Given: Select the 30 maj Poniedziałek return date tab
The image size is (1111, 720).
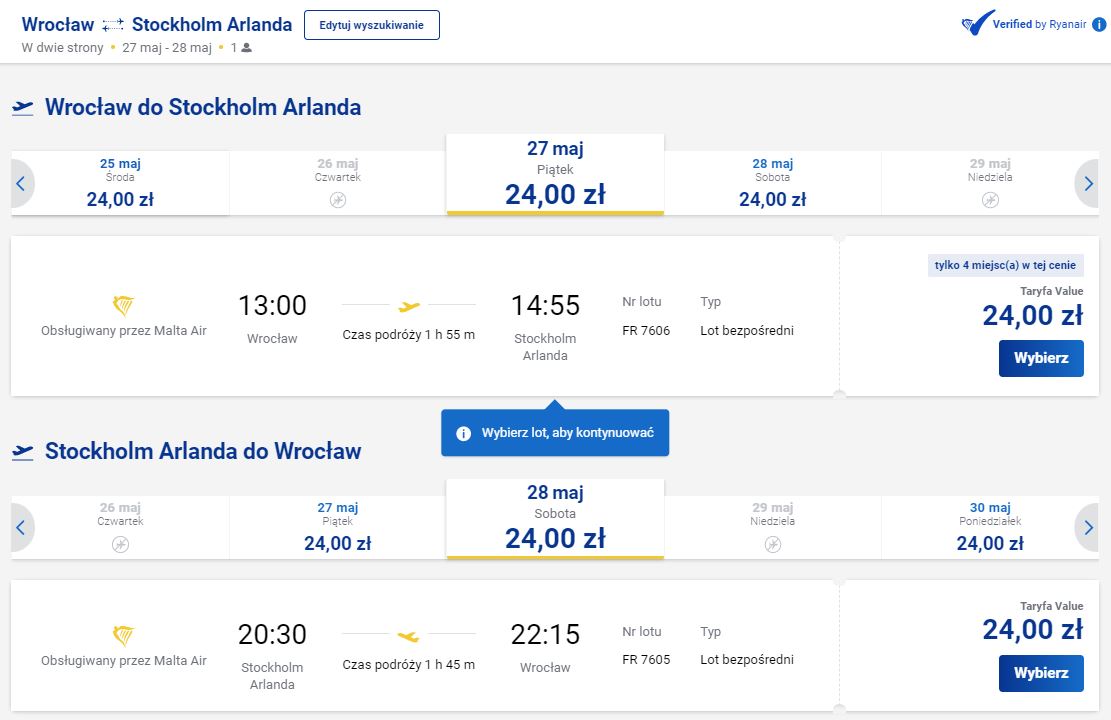Looking at the screenshot, I should 990,527.
